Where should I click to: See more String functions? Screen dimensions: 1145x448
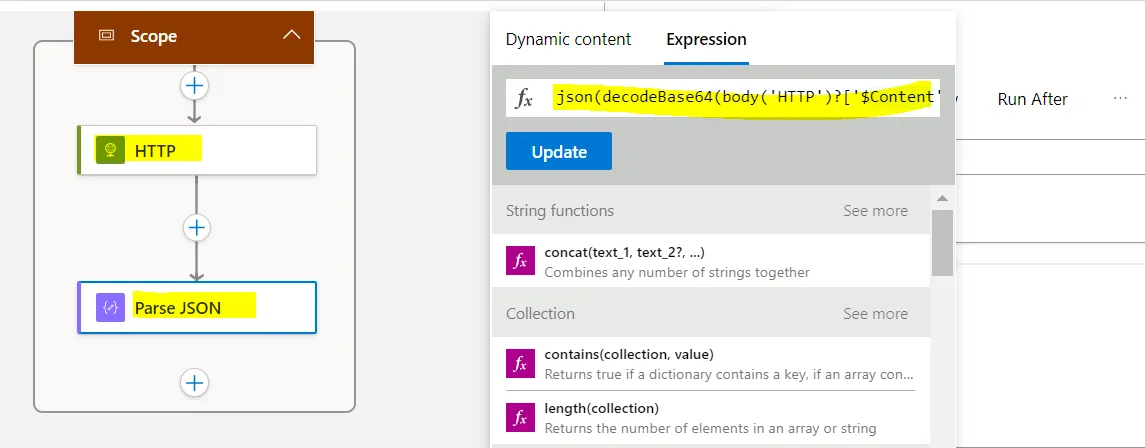click(875, 211)
